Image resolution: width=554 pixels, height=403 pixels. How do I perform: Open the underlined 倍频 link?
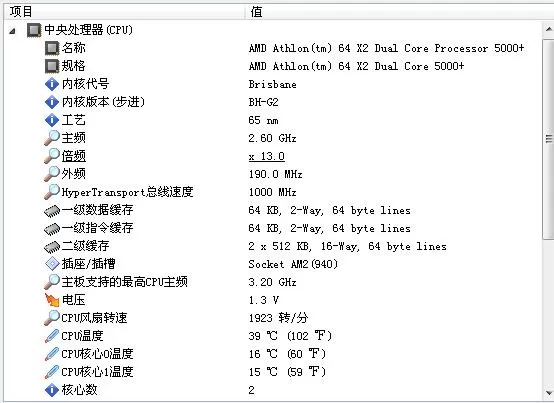73,156
